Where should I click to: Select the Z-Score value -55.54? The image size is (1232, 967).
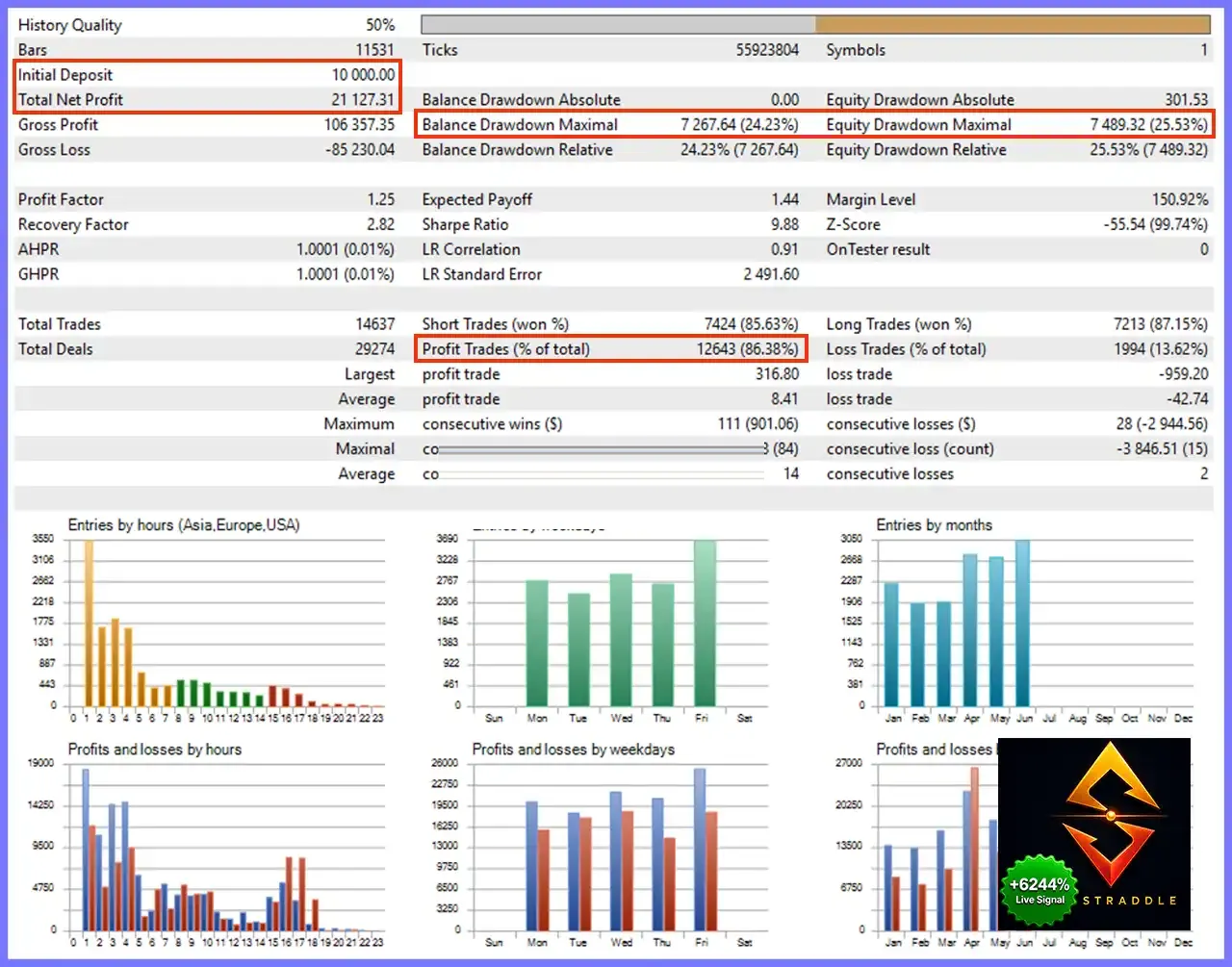[1155, 225]
